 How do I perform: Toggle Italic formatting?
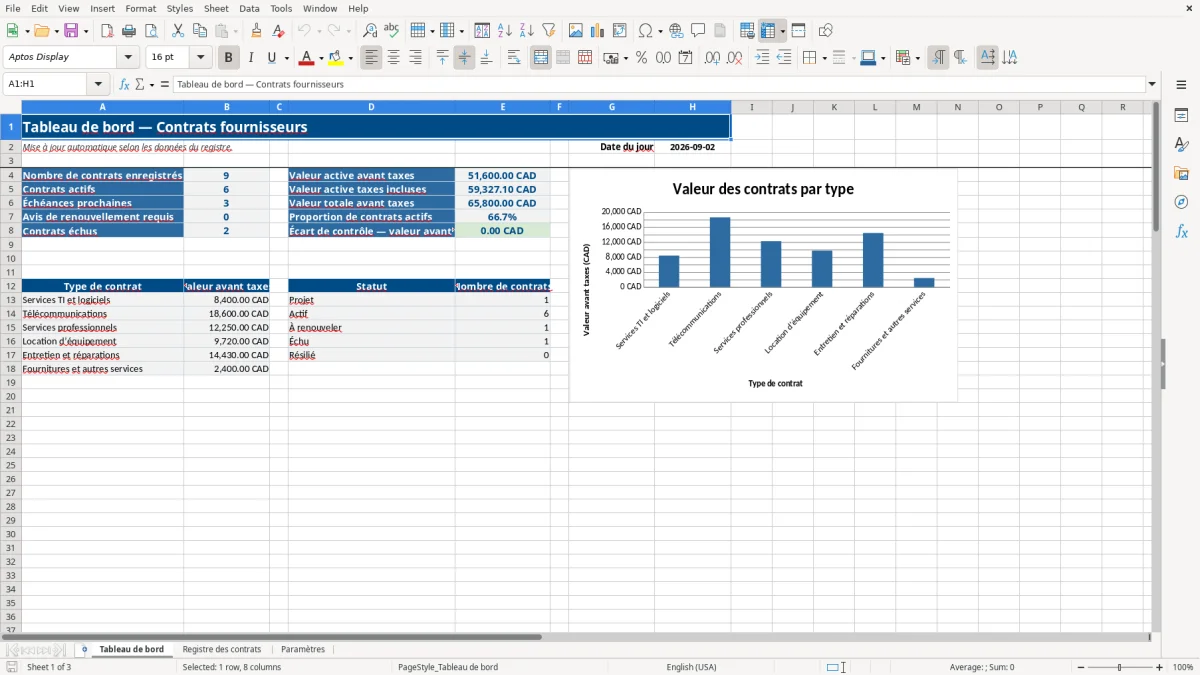click(251, 58)
